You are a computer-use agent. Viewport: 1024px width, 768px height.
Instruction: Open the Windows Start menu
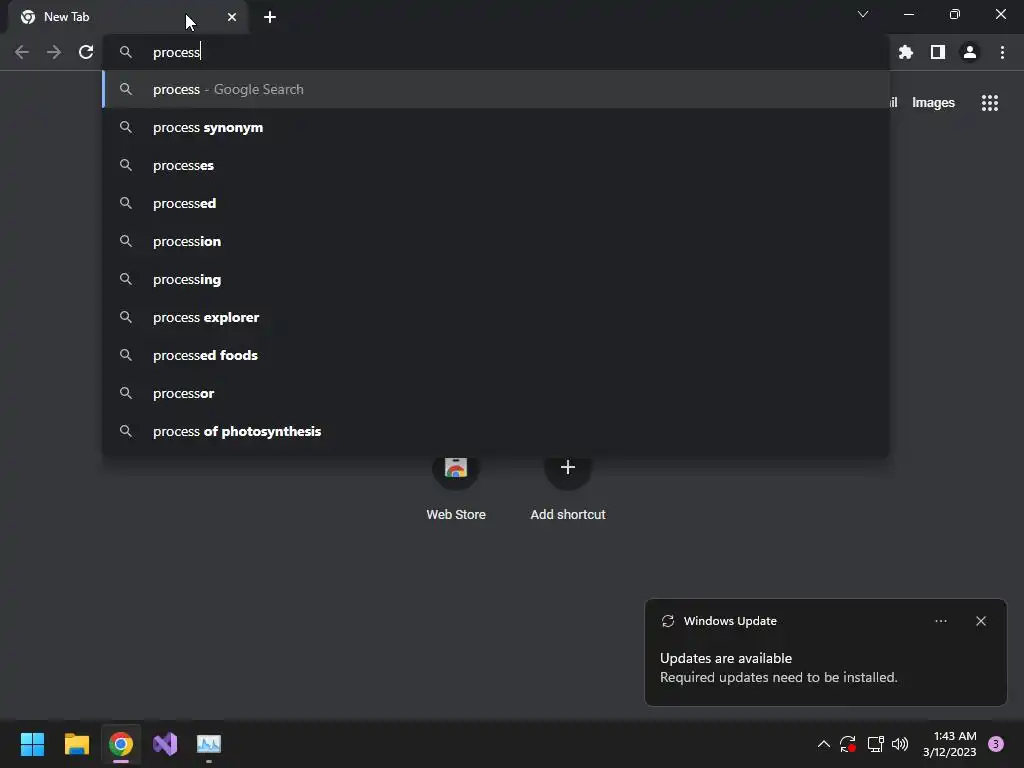[x=32, y=744]
